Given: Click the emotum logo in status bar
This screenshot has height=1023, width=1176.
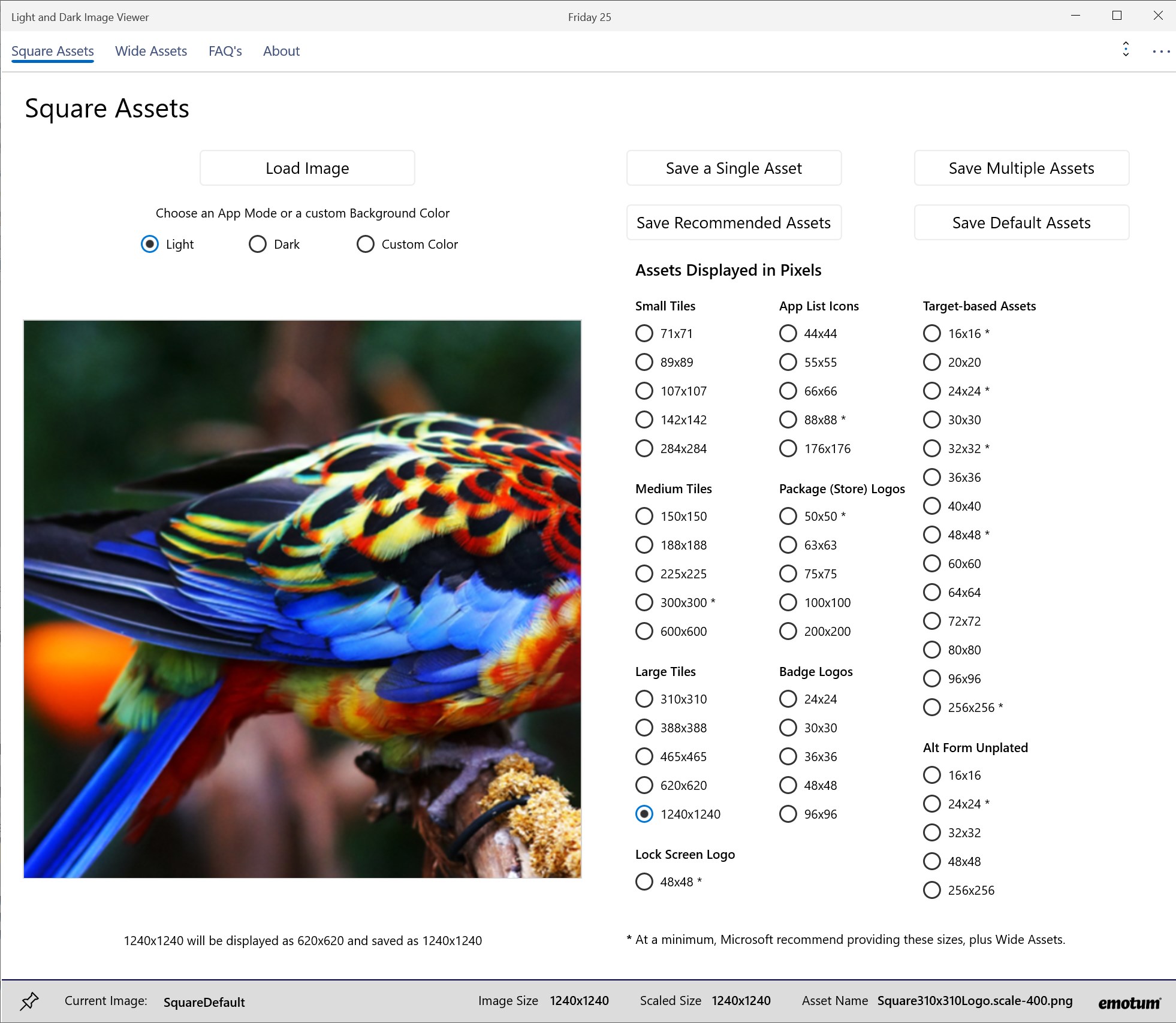Looking at the screenshot, I should pos(1129,1003).
